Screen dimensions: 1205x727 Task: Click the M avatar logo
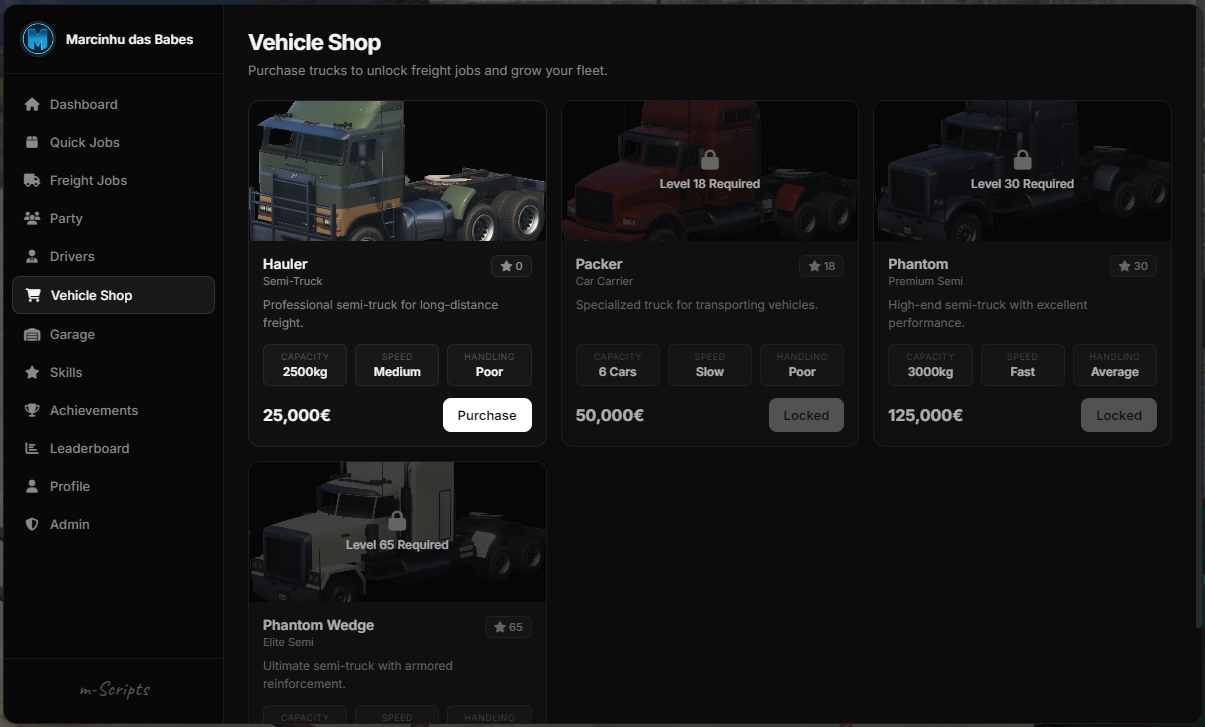[38, 40]
